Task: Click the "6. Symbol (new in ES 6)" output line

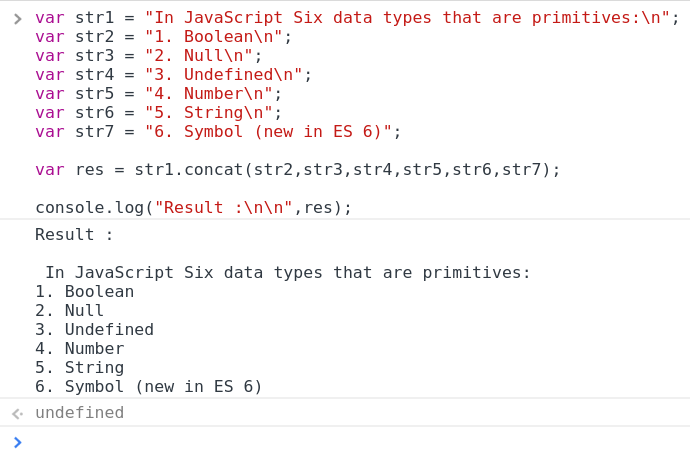Action: [148, 387]
